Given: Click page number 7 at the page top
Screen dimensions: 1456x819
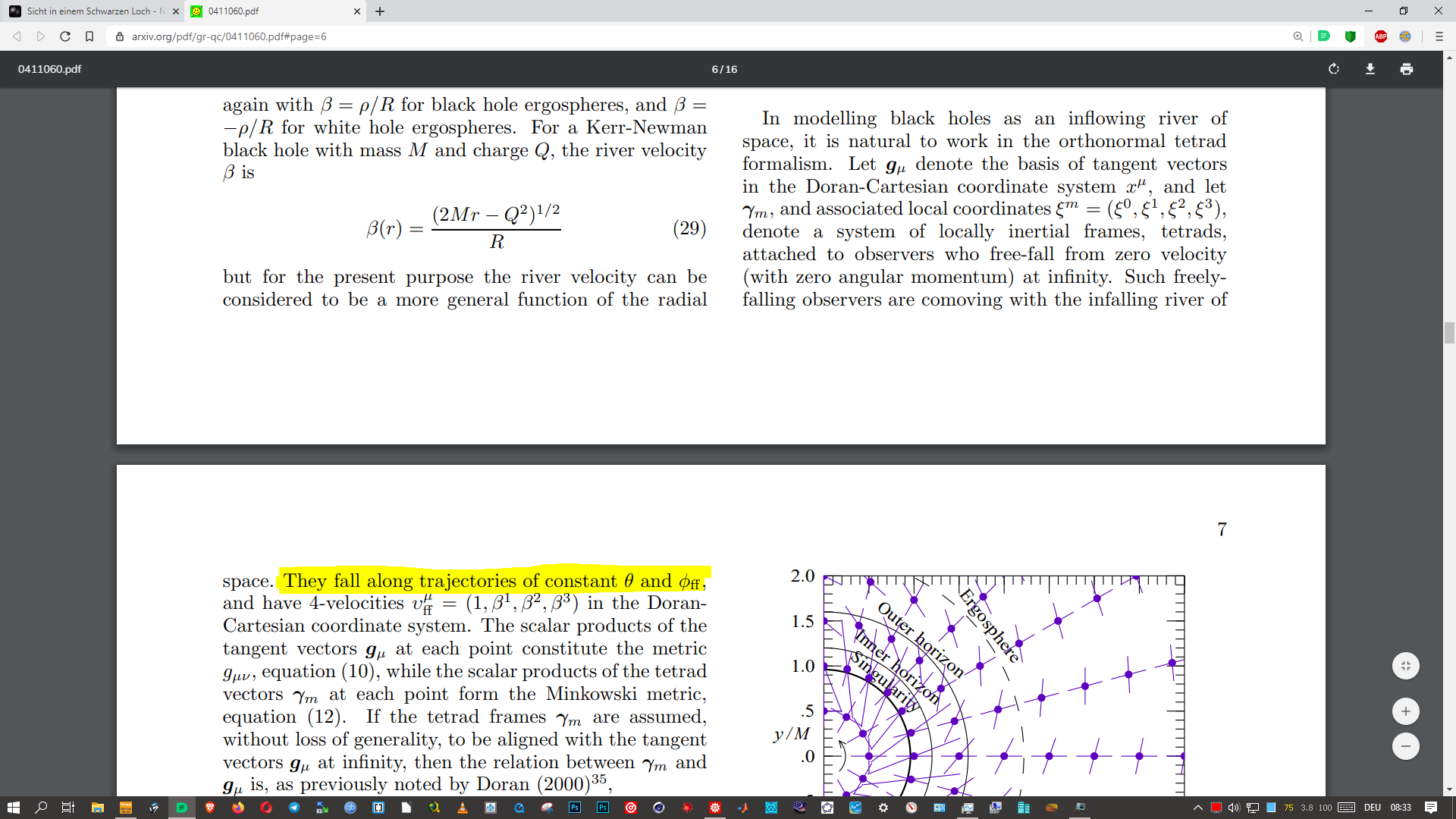Looking at the screenshot, I should point(1222,529).
